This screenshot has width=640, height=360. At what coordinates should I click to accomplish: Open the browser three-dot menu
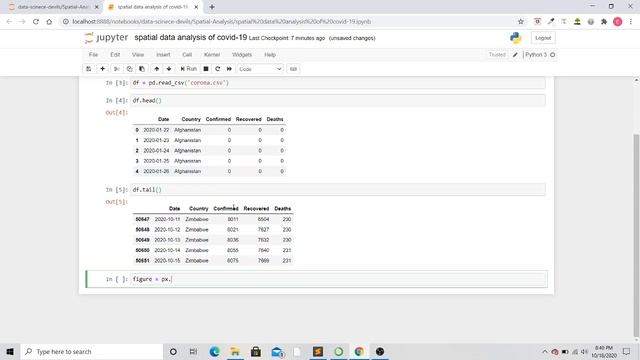pos(631,22)
